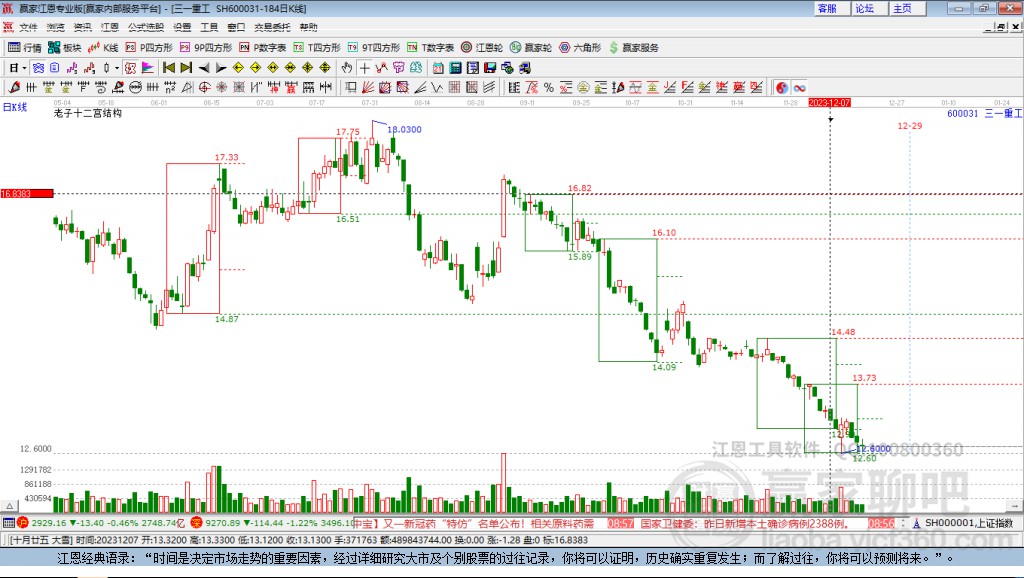Image resolution: width=1024 pixels, height=578 pixels.
Task: Open the 江恩轮 Gann wheel
Action: coord(482,48)
